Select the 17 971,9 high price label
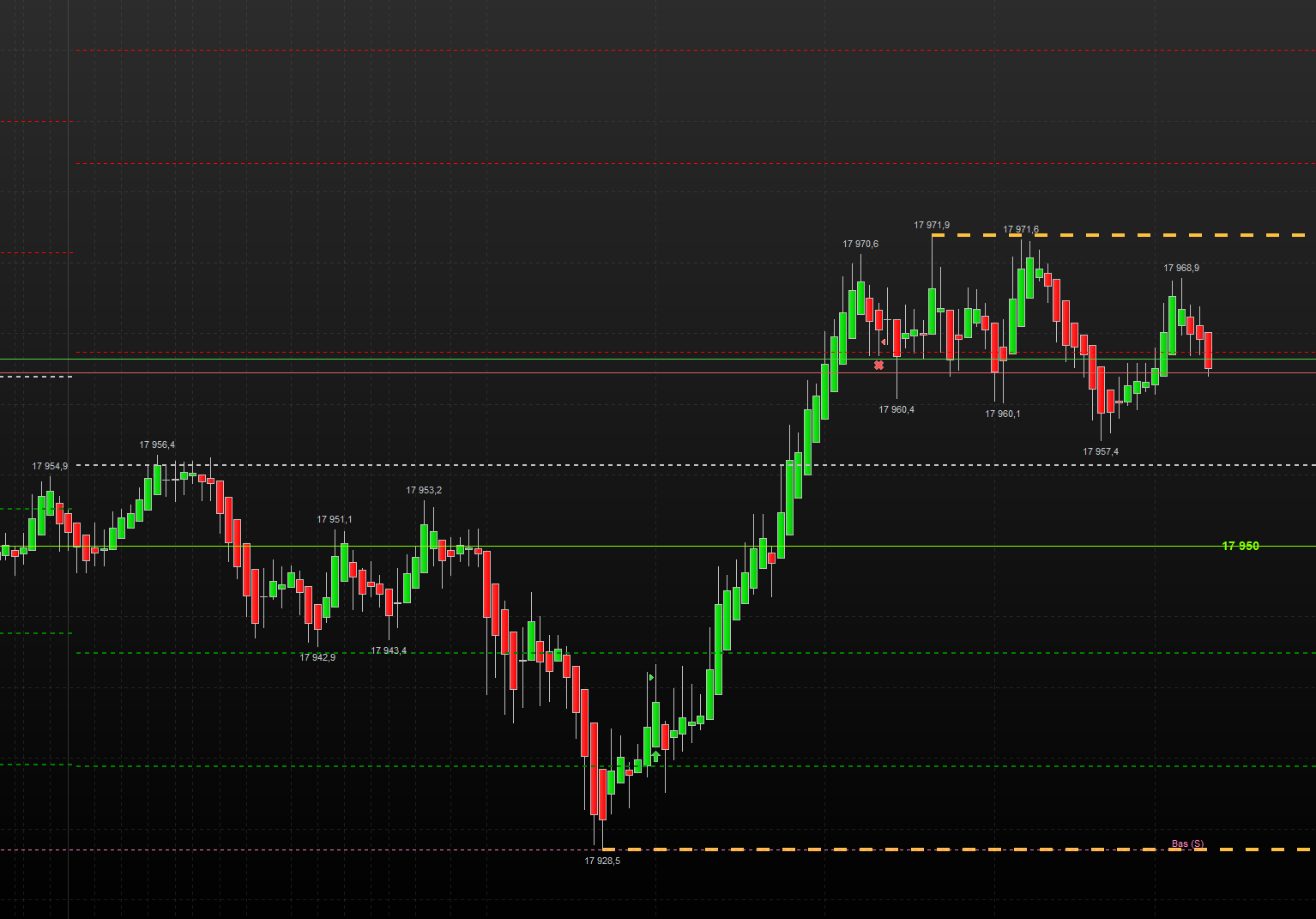 click(x=932, y=225)
